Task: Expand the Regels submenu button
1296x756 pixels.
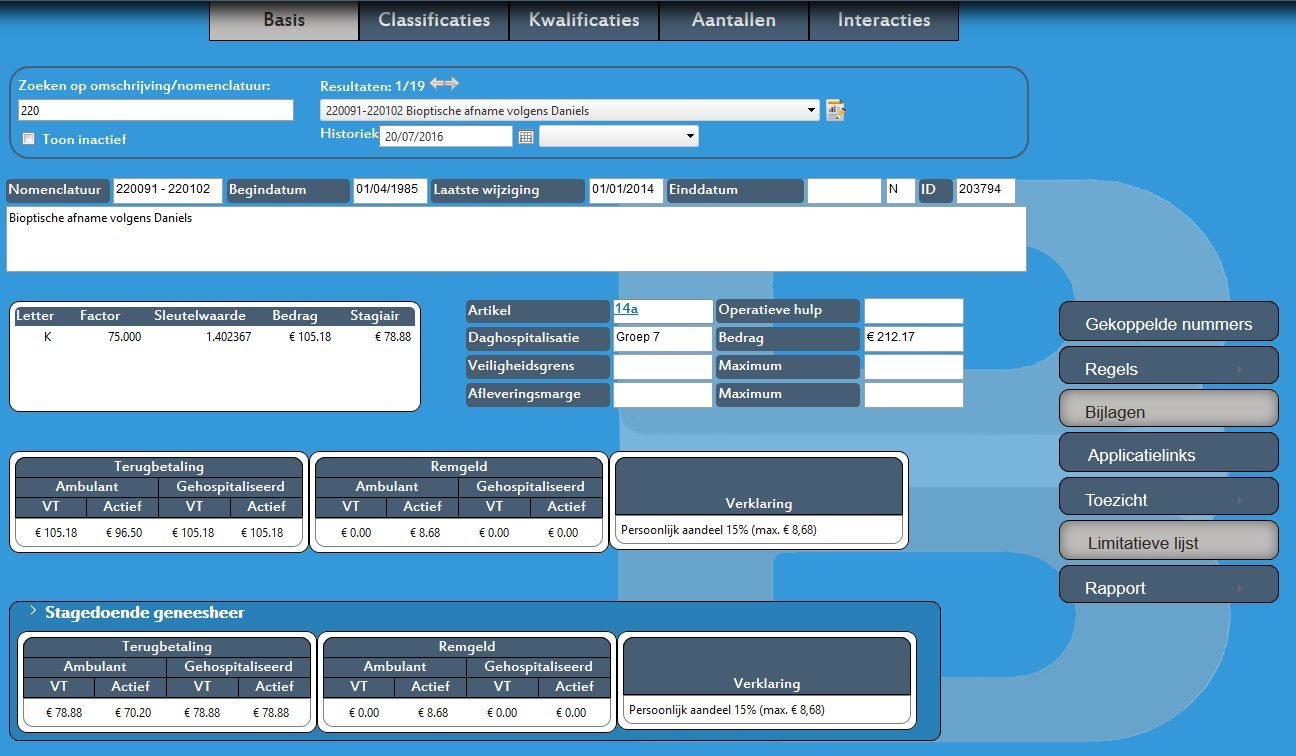Action: [x=1168, y=366]
